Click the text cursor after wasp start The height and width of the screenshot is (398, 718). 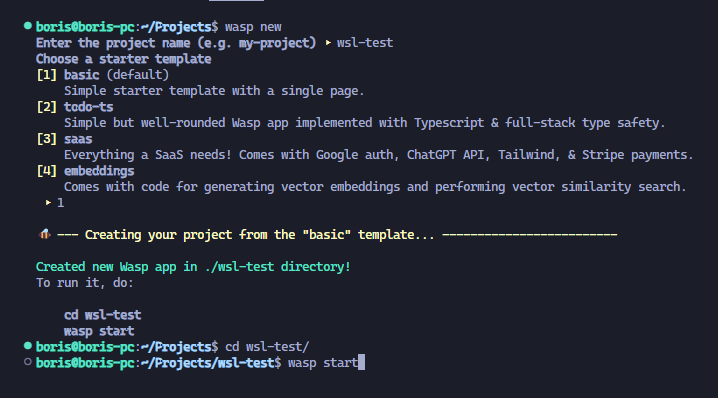point(362,362)
